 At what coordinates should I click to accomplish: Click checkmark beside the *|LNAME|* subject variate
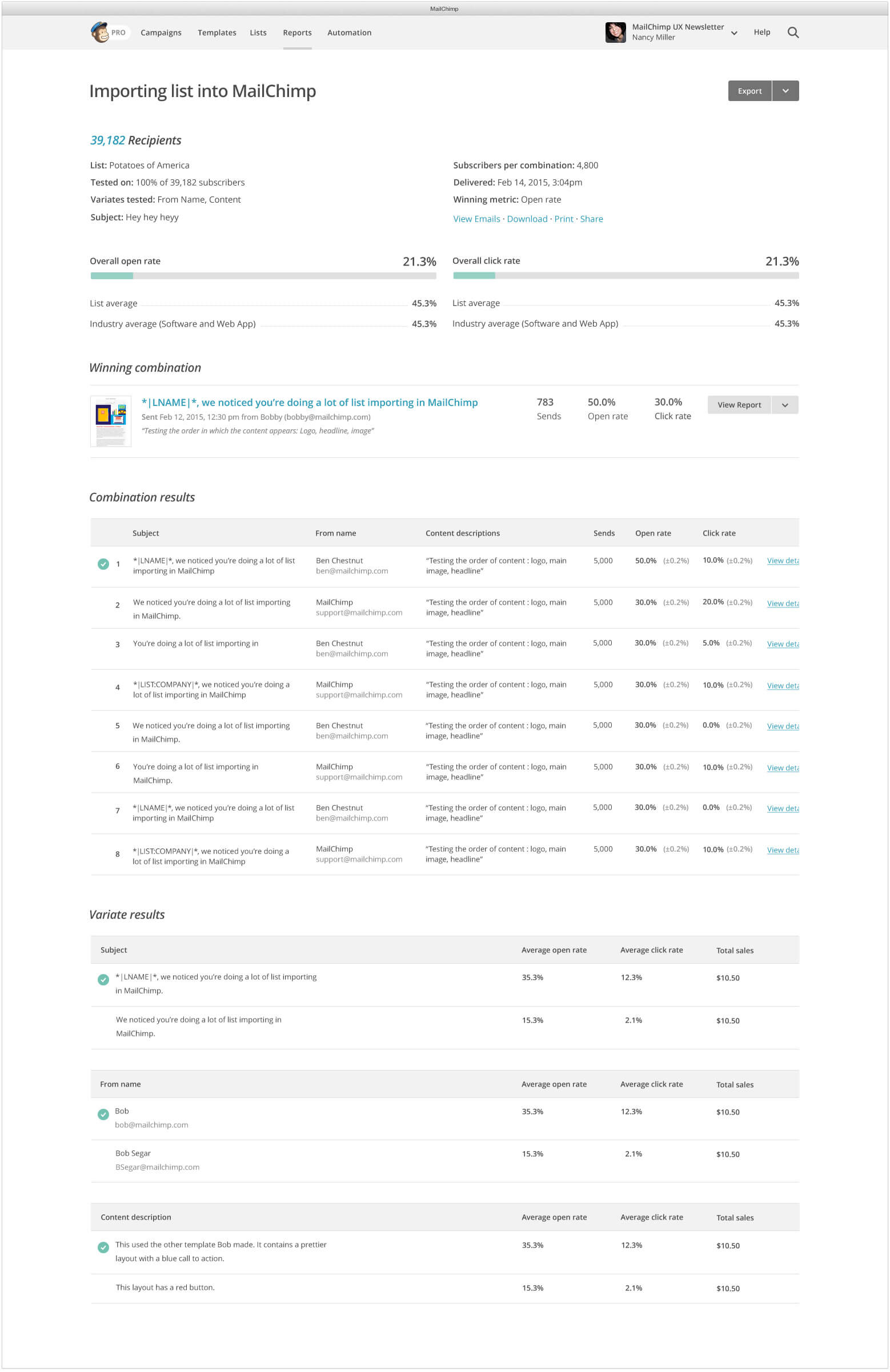[x=103, y=980]
